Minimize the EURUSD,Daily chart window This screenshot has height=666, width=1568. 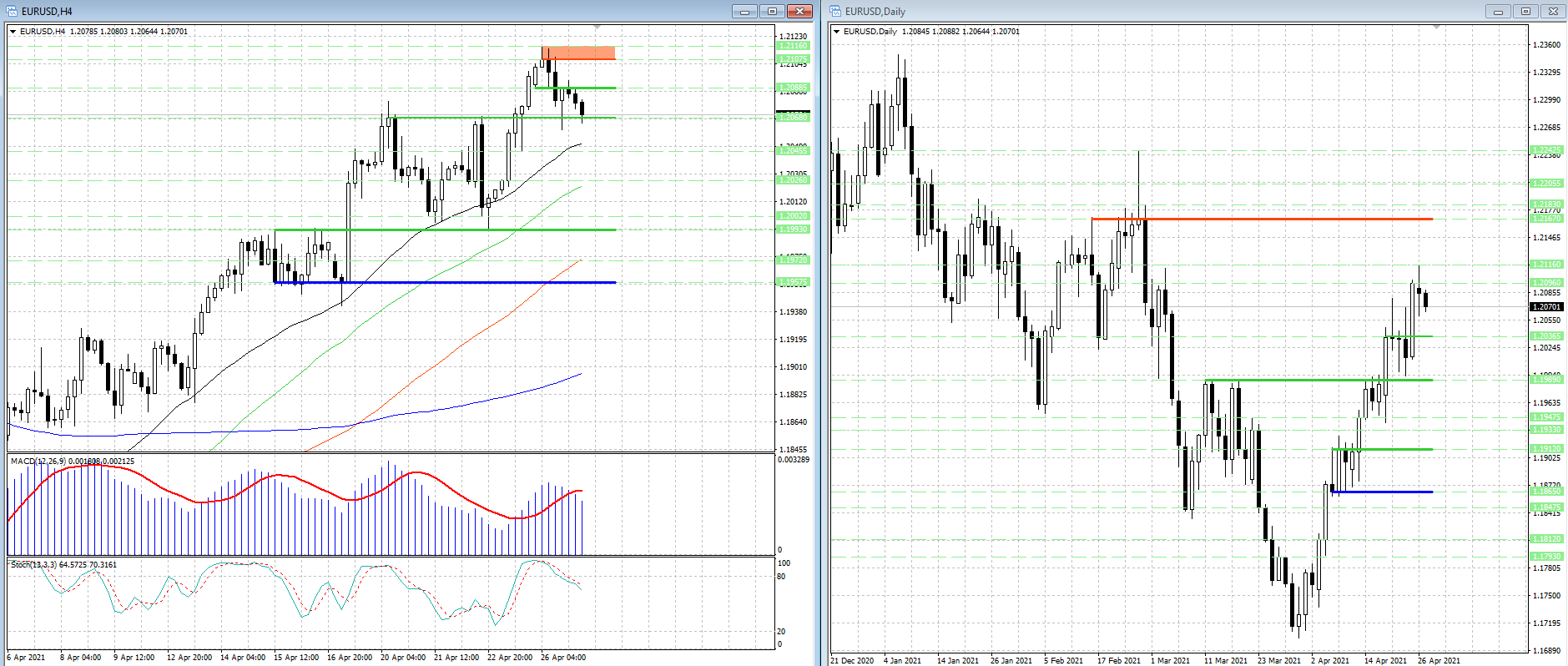1498,11
